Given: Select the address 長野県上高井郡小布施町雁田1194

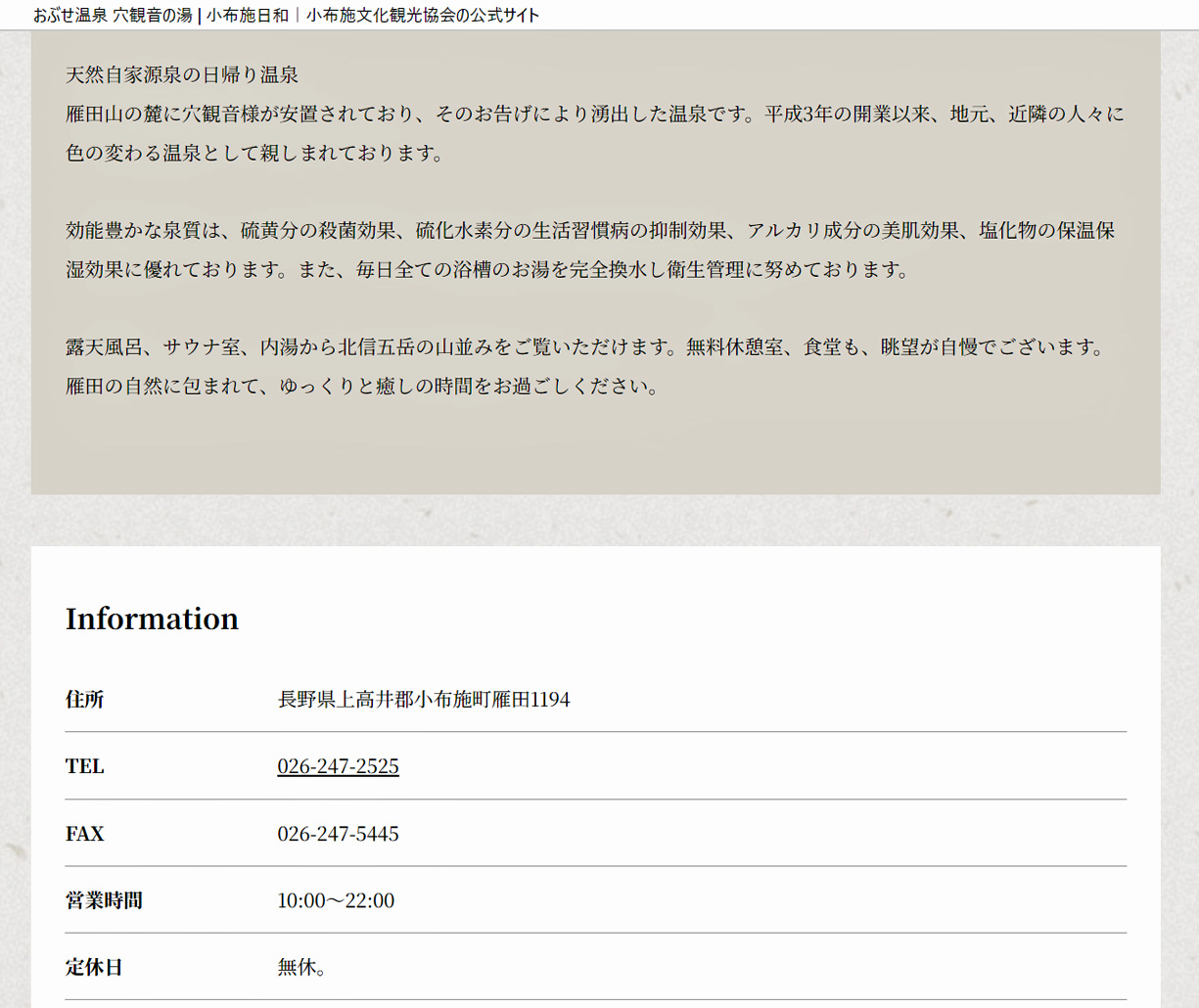Looking at the screenshot, I should pos(423,700).
